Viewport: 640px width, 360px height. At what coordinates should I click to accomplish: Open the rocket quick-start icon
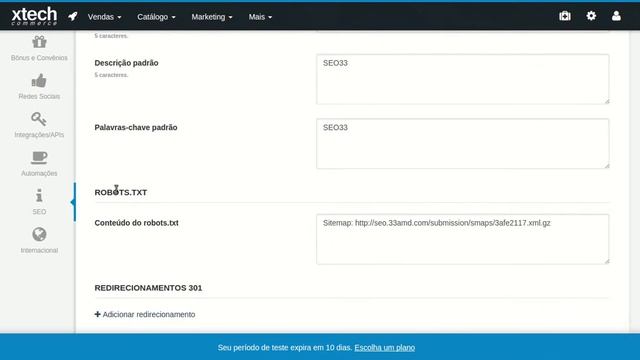[x=73, y=16]
